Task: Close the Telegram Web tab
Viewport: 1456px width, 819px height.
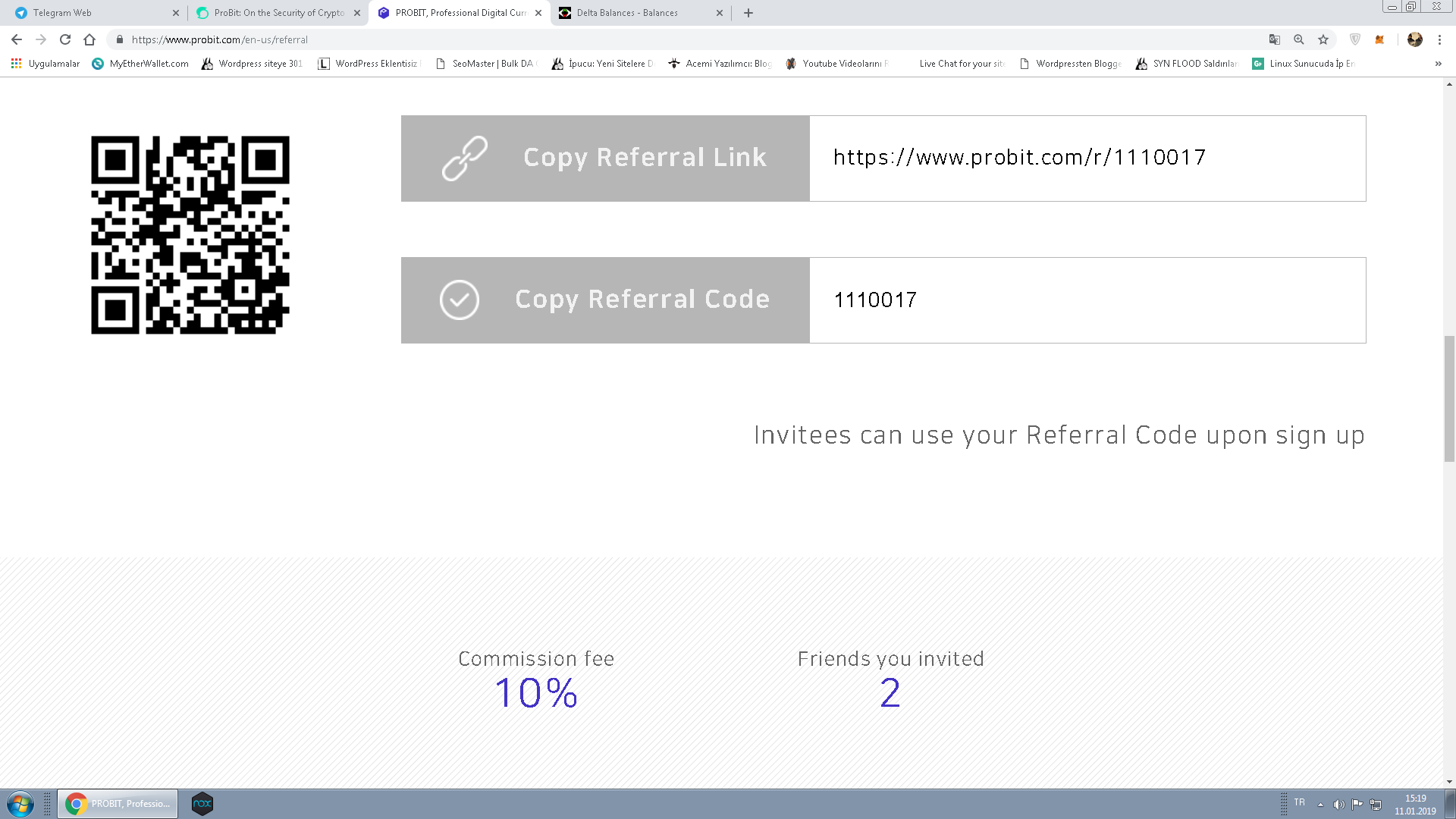Action: point(176,13)
